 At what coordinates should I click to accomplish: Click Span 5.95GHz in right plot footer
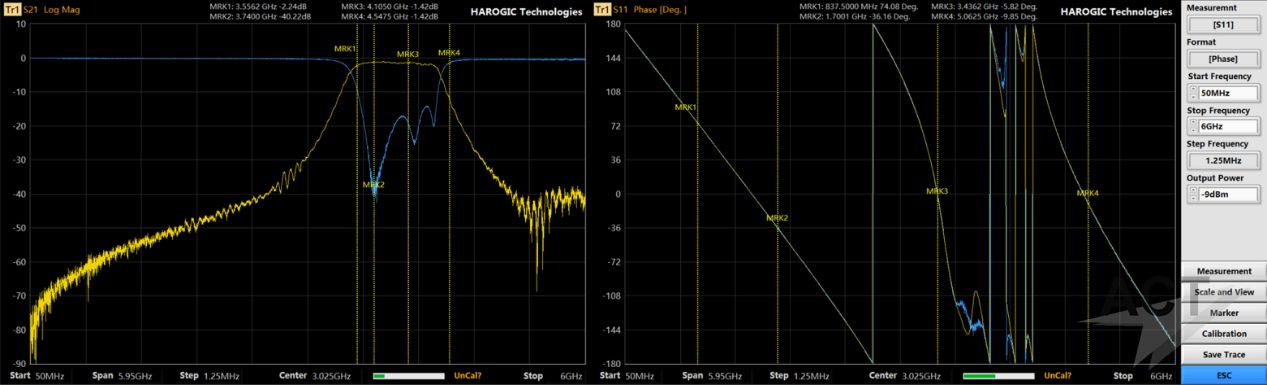[711, 376]
